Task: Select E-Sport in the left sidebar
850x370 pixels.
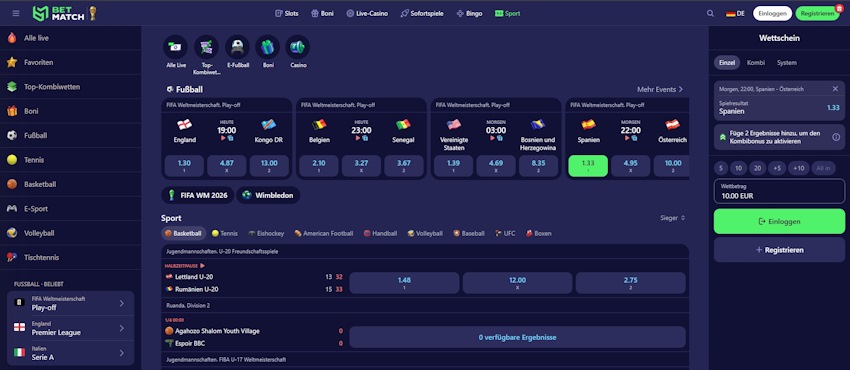Action: 70,209
